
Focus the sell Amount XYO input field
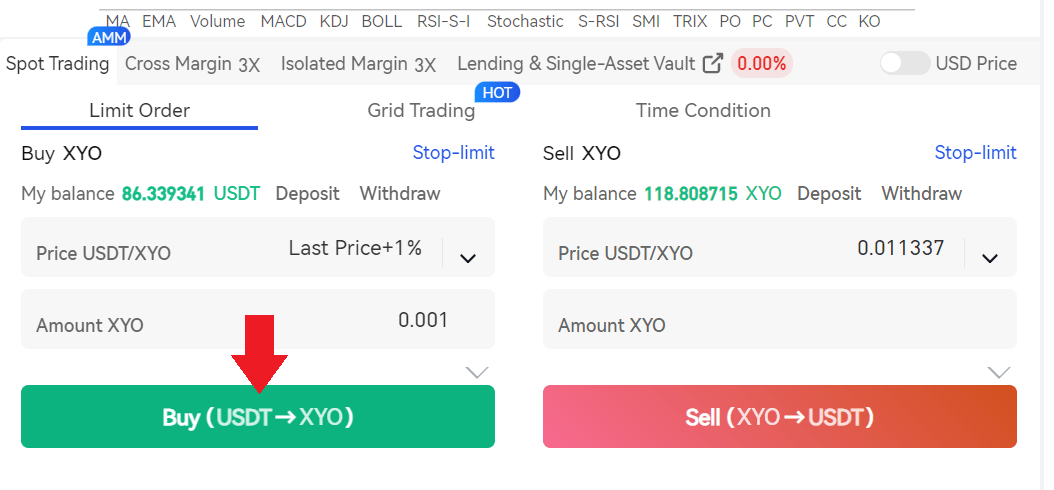780,325
